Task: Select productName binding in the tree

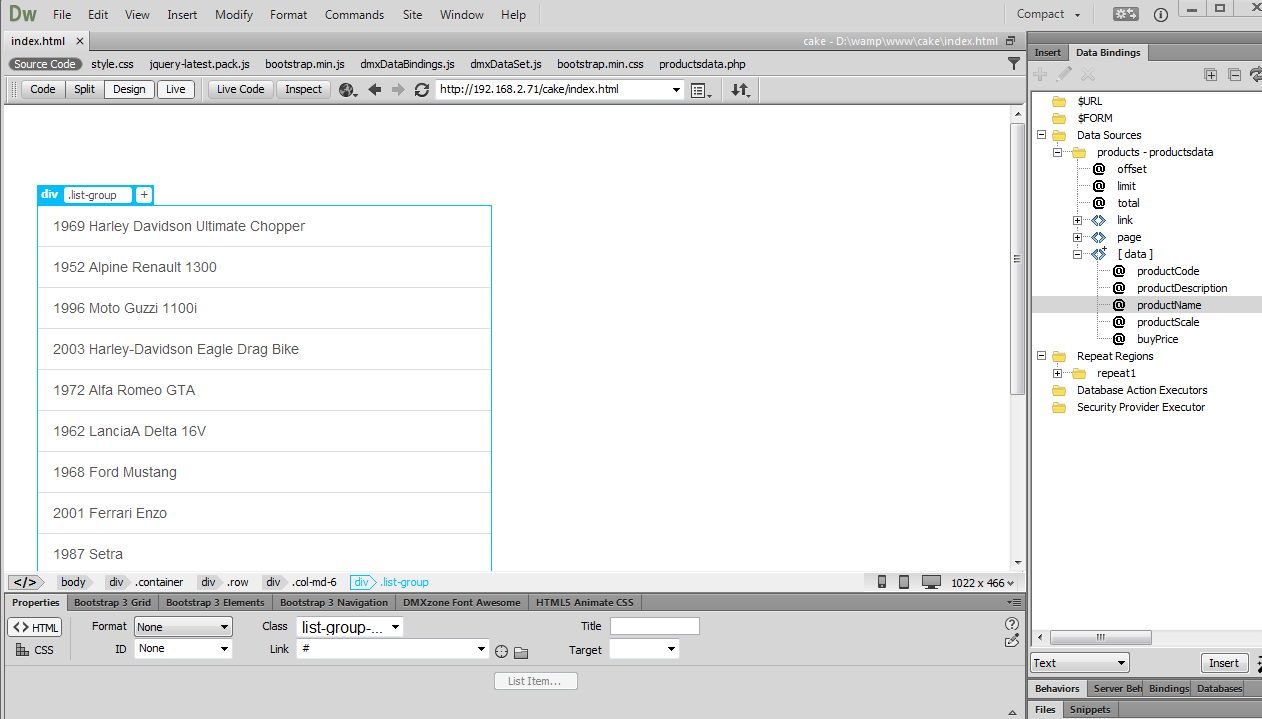Action: pyautogui.click(x=1169, y=305)
